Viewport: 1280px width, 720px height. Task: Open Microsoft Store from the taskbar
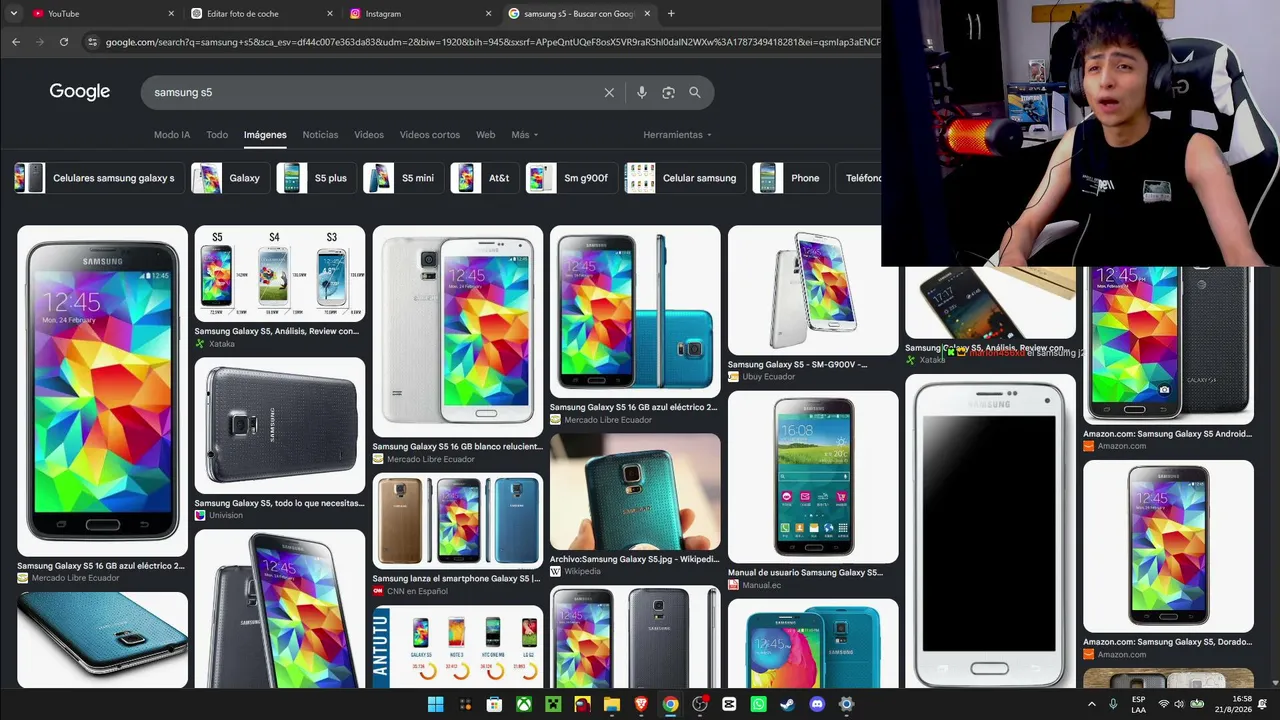tap(494, 704)
